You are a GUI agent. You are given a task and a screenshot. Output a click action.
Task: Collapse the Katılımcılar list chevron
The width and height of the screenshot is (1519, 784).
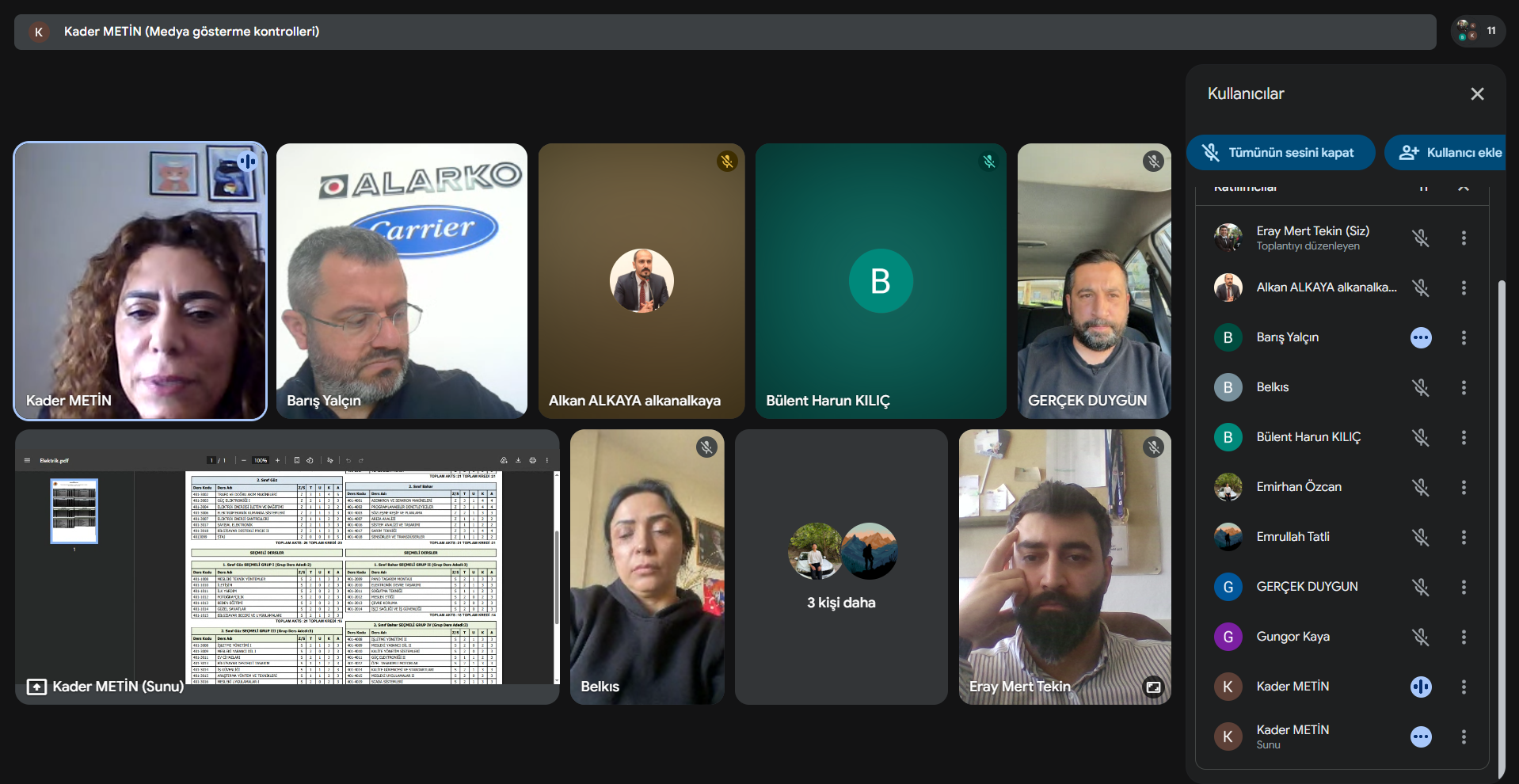[1464, 188]
